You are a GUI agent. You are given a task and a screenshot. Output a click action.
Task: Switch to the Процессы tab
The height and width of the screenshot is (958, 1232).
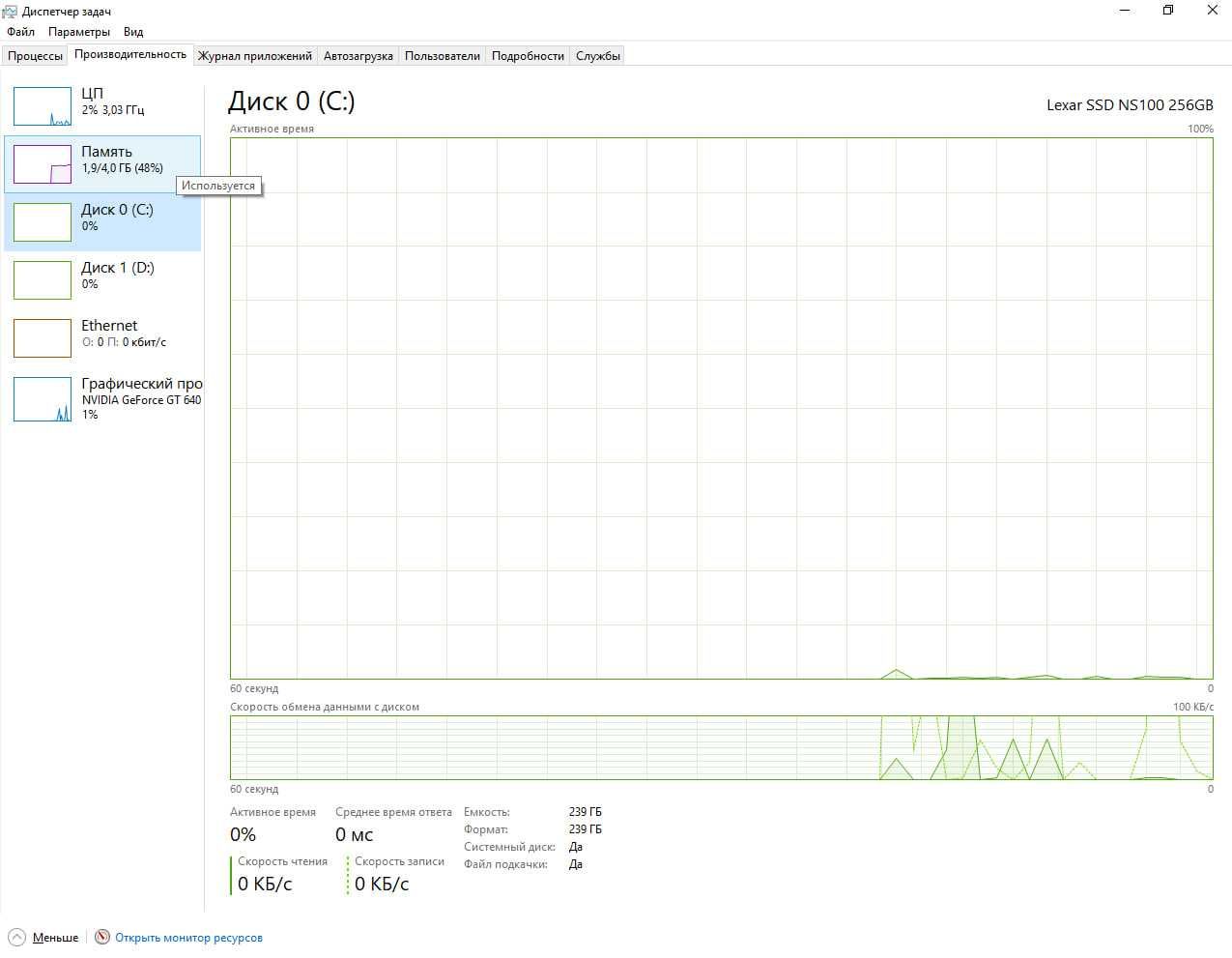(x=35, y=56)
